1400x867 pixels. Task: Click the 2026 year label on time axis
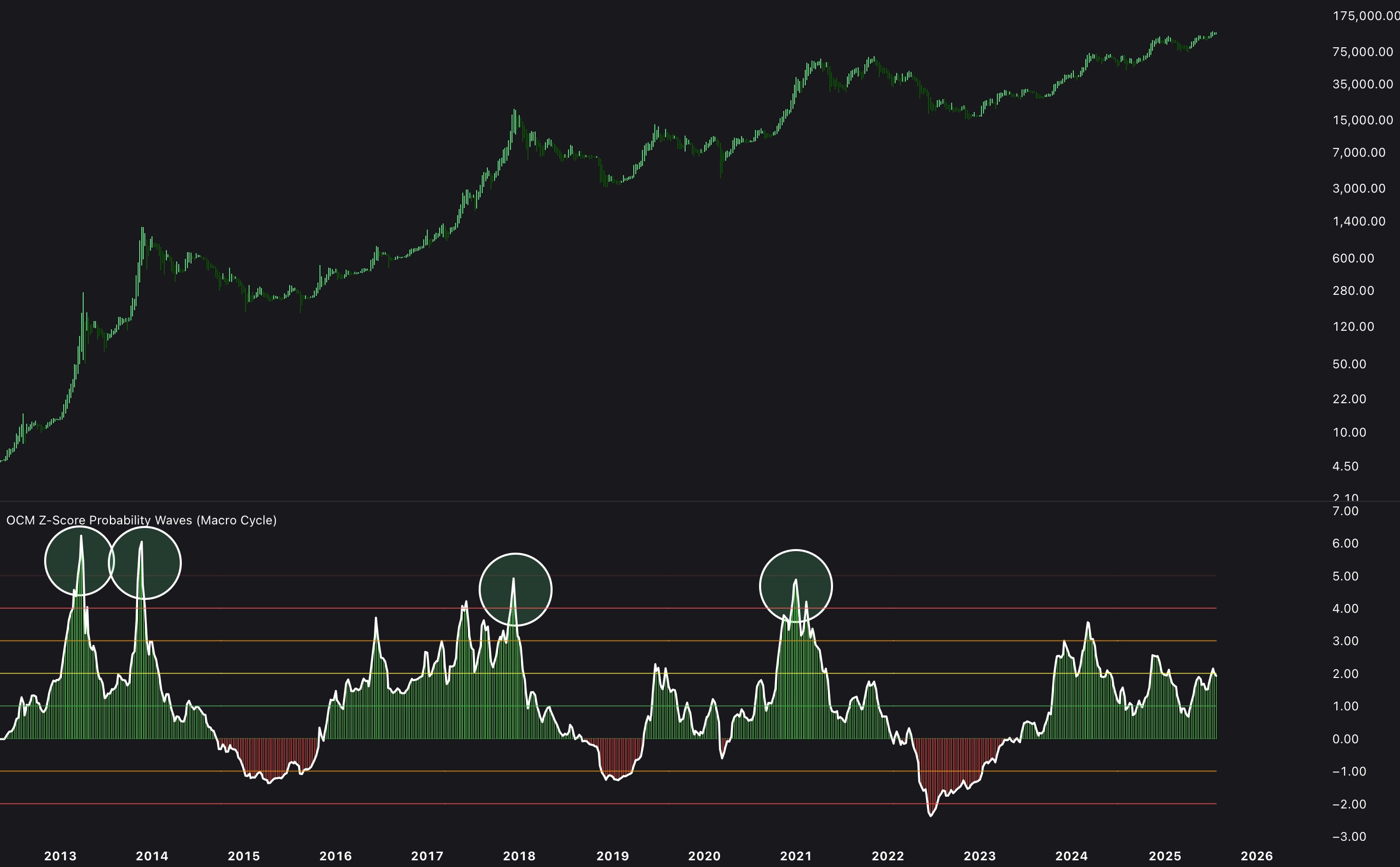pyautogui.click(x=1257, y=856)
